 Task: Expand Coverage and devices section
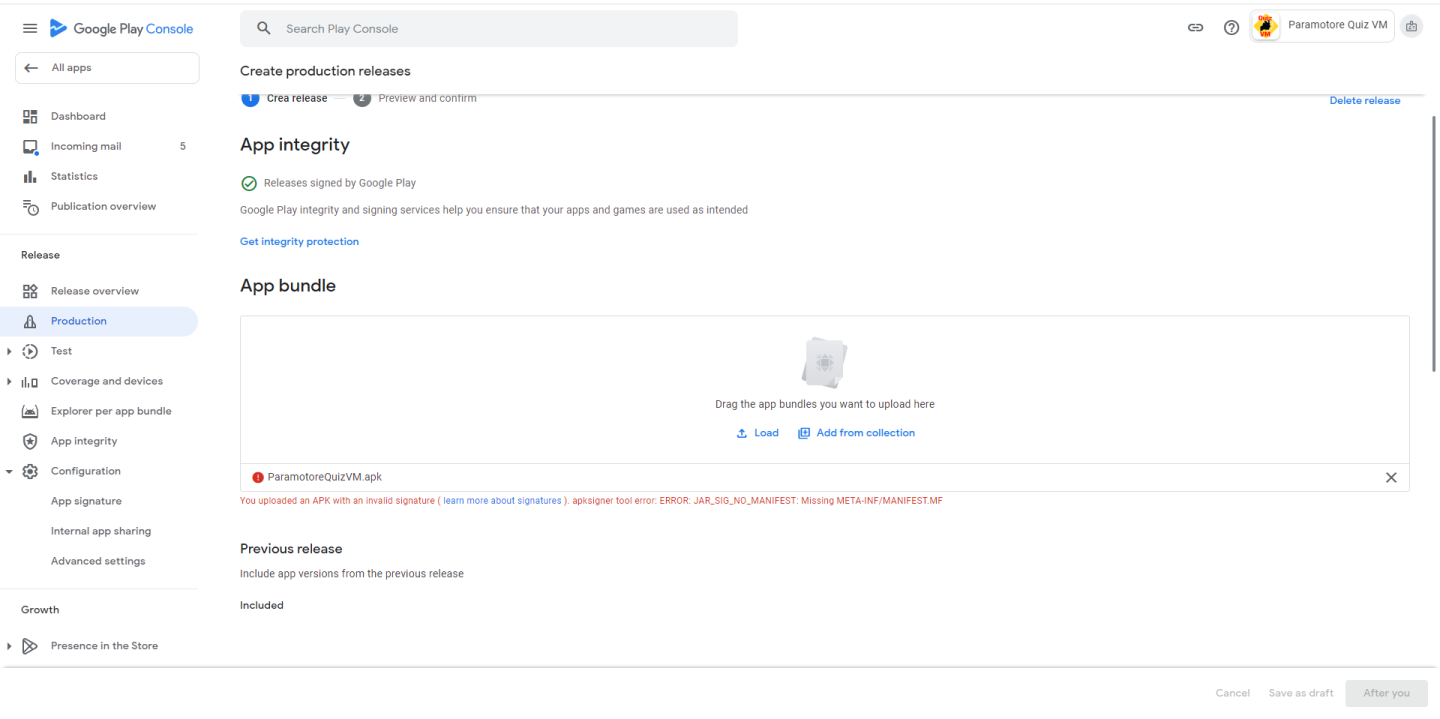(10, 381)
